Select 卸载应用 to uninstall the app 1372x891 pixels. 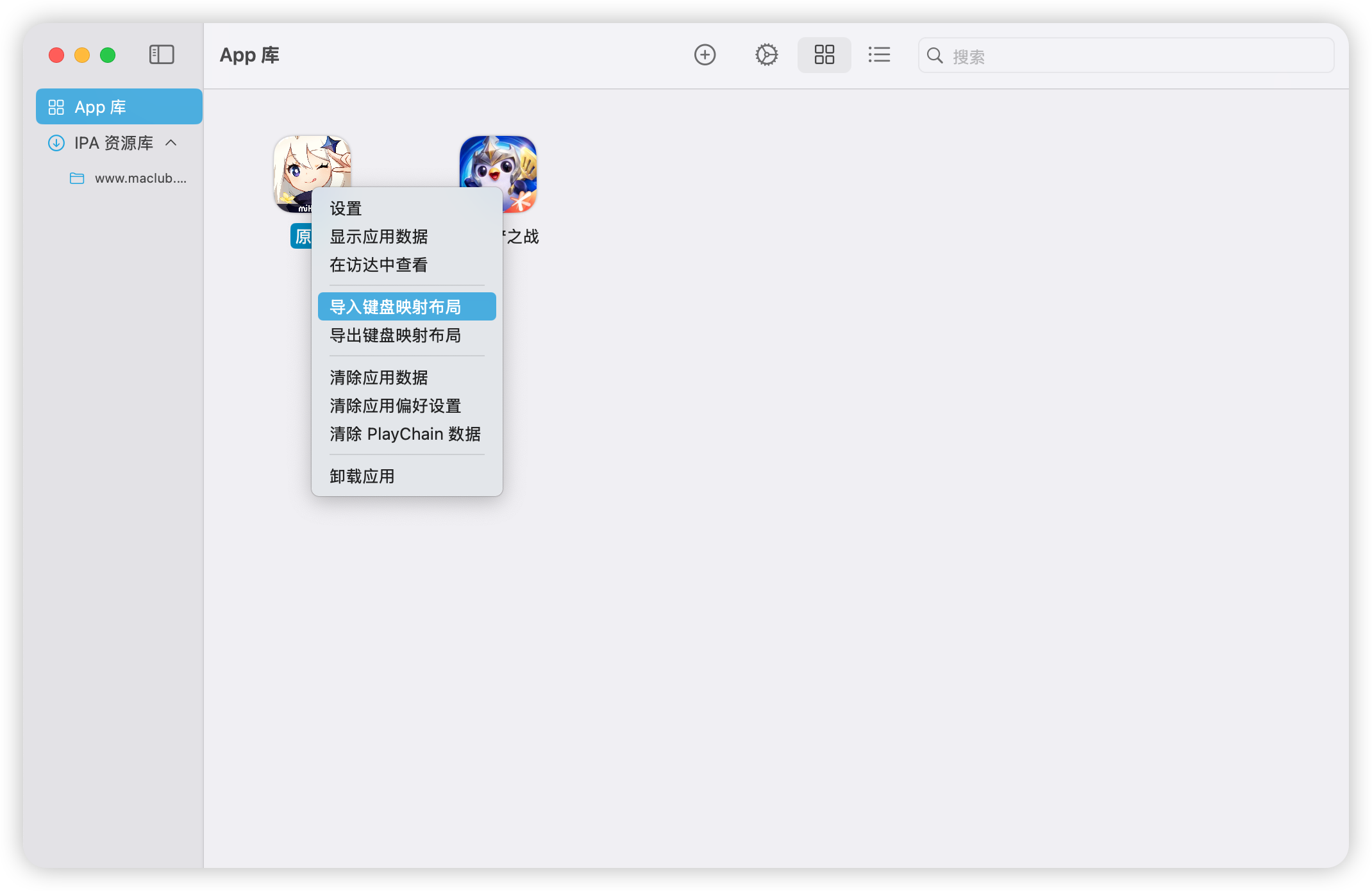click(x=362, y=476)
